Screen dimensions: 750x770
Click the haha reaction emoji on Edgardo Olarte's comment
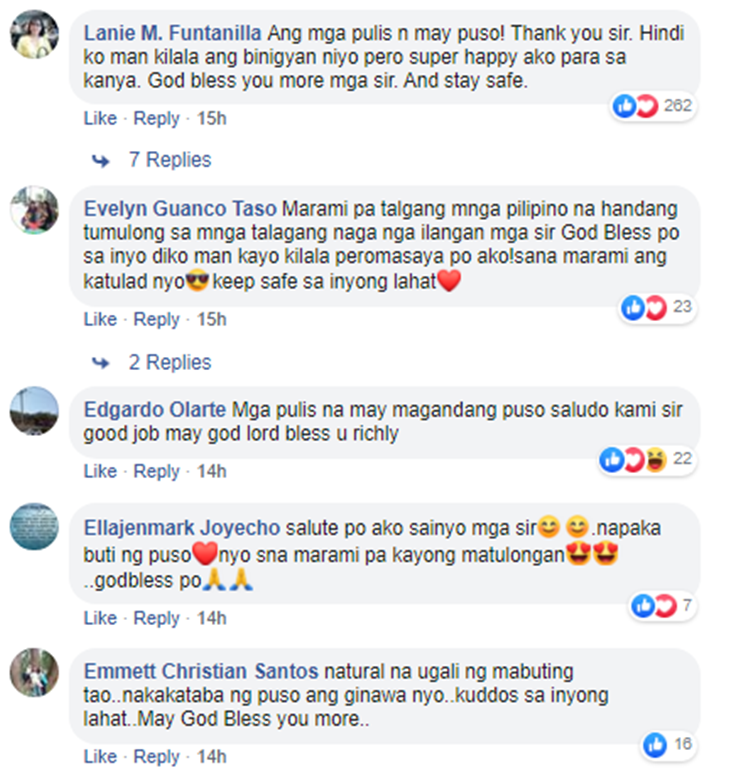pyautogui.click(x=656, y=460)
